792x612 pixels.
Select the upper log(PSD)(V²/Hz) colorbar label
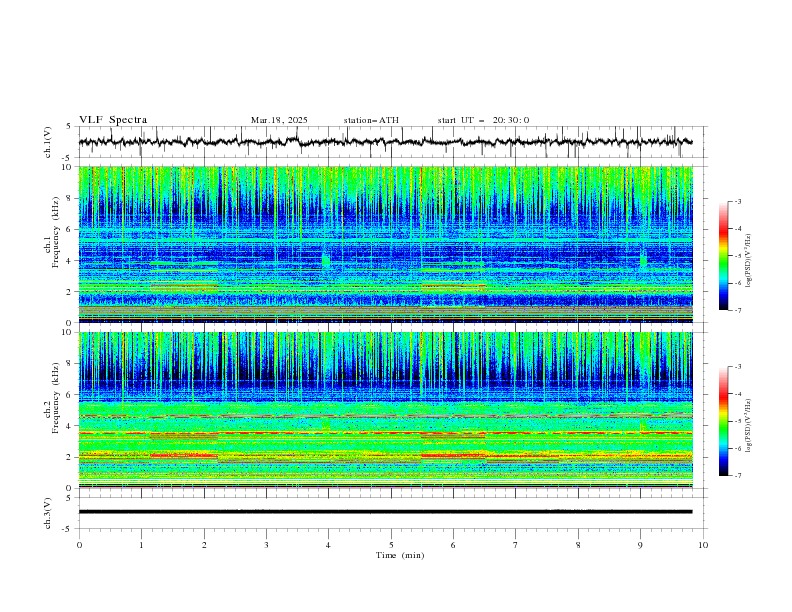[749, 261]
